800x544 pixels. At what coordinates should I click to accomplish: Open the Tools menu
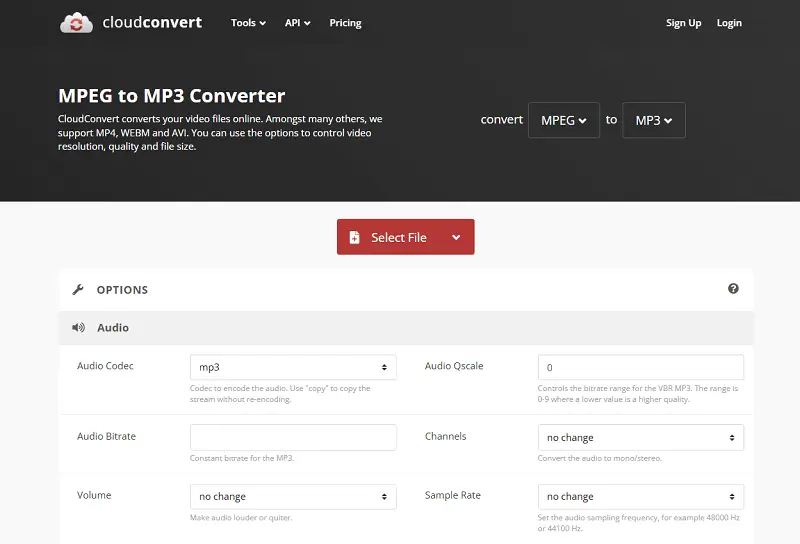pyautogui.click(x=248, y=23)
